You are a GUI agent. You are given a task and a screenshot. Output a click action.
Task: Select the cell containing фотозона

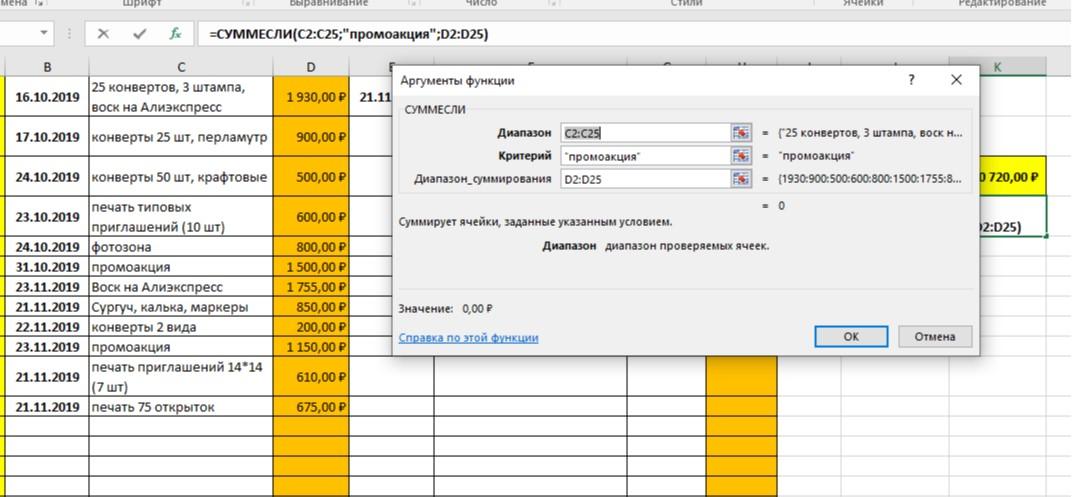(x=181, y=247)
